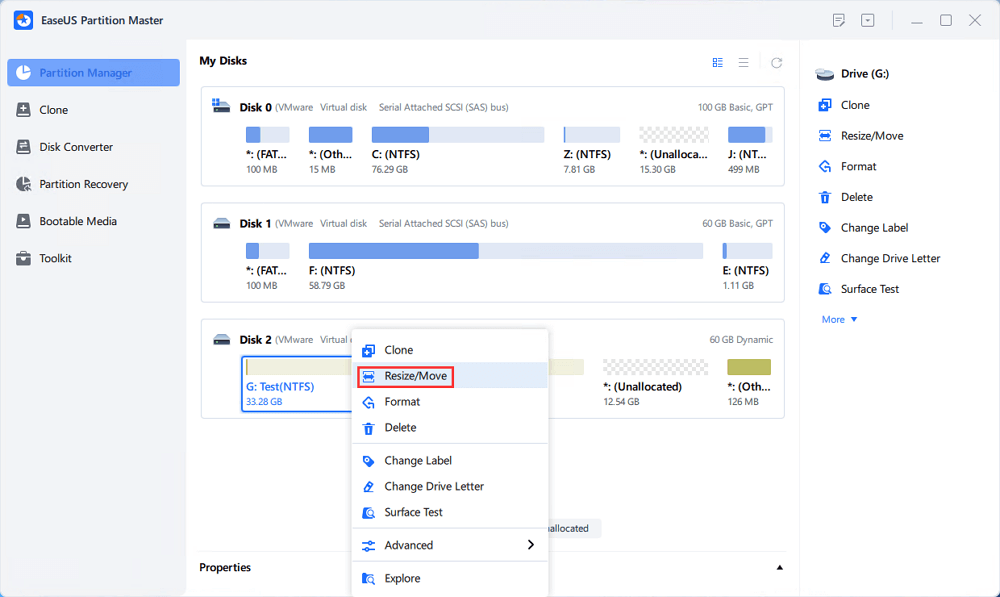Click the '100 GB Basic, GPT' label

pos(735,107)
